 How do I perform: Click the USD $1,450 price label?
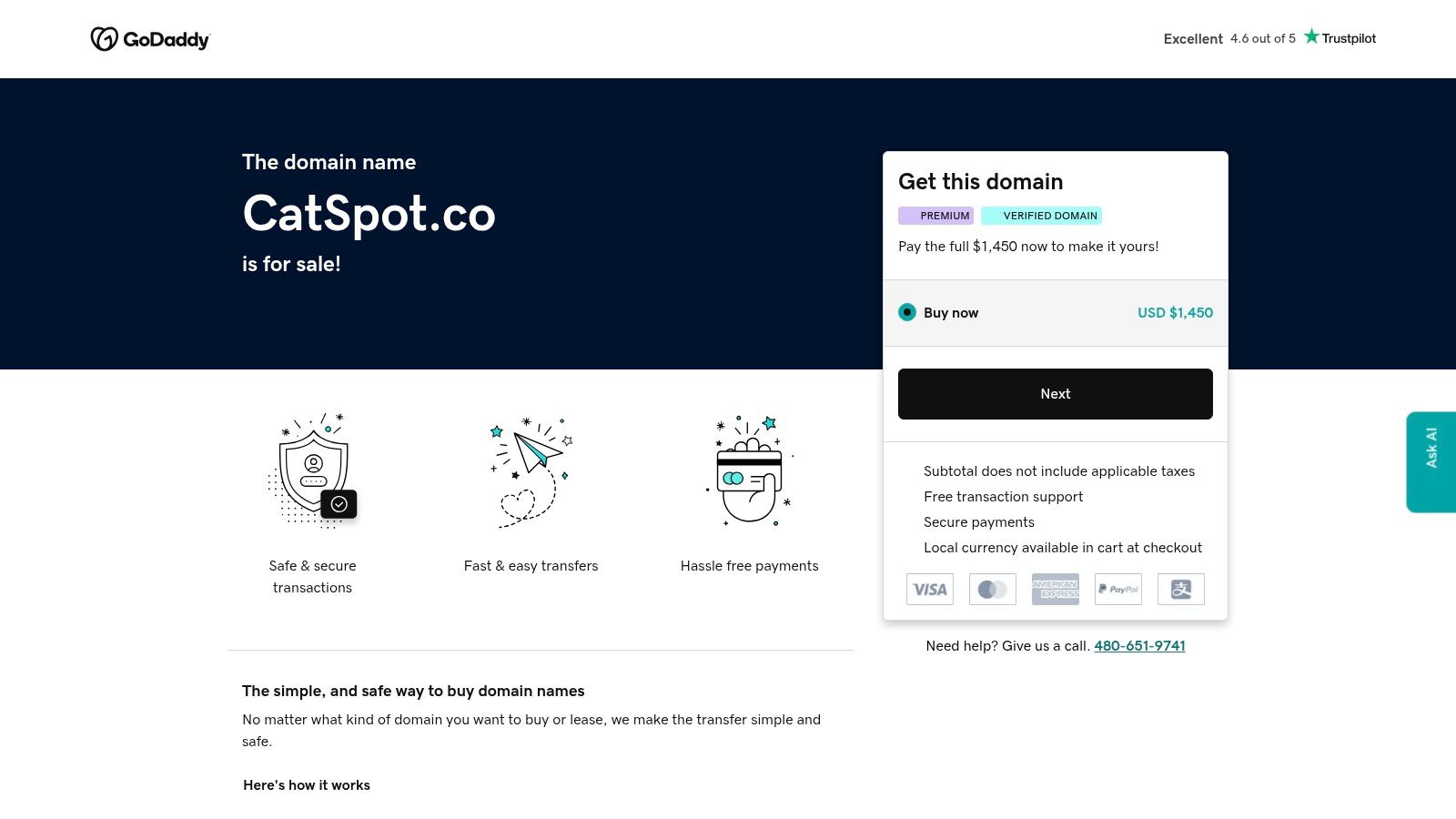(1175, 312)
